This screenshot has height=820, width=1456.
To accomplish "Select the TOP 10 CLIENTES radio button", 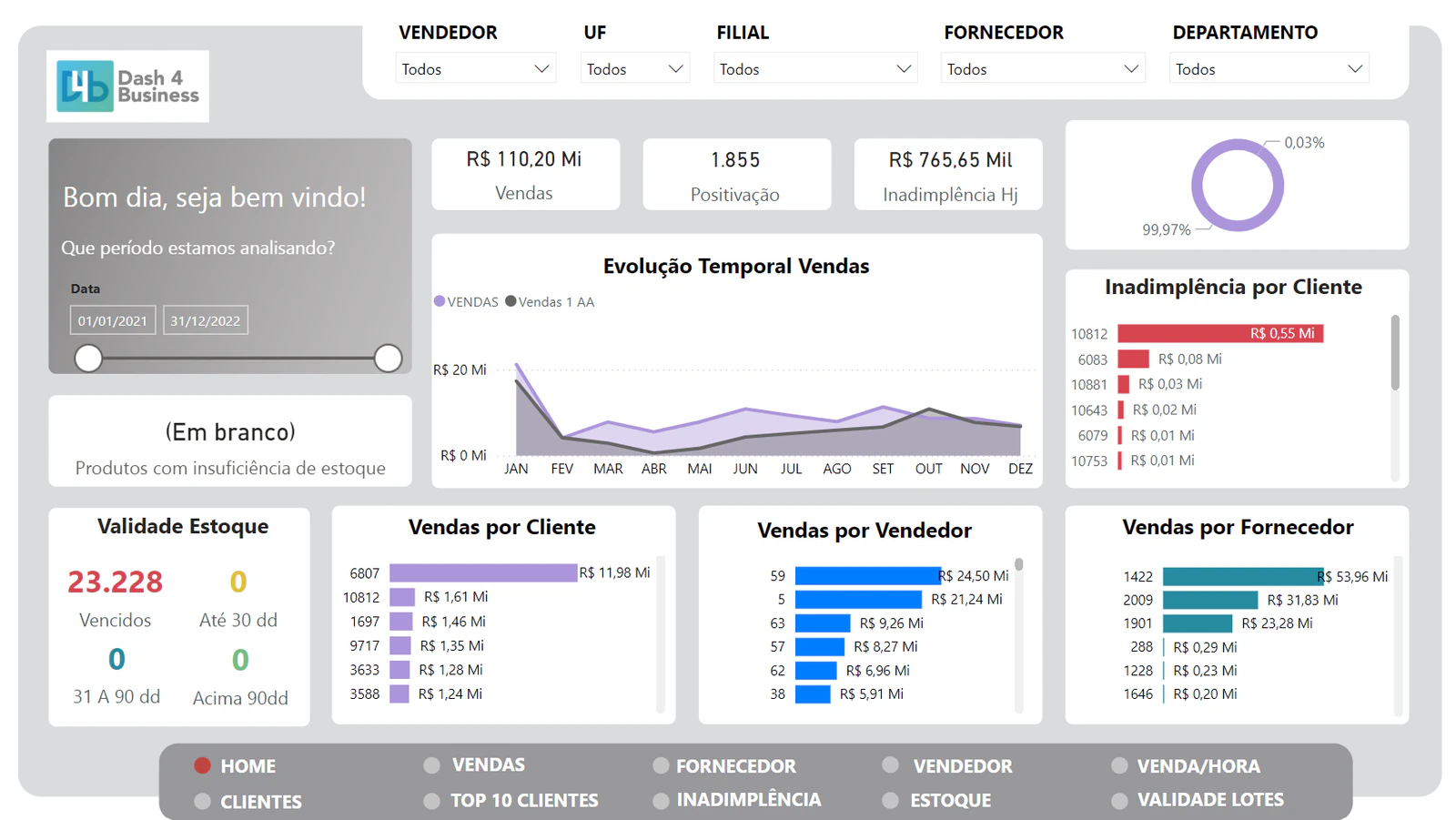I will (431, 801).
